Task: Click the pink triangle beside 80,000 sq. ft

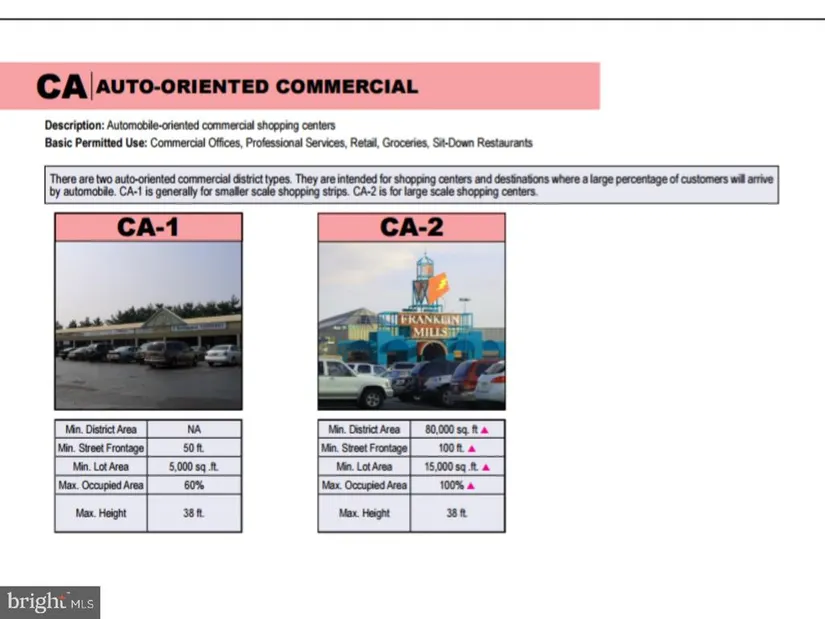Action: coord(485,429)
